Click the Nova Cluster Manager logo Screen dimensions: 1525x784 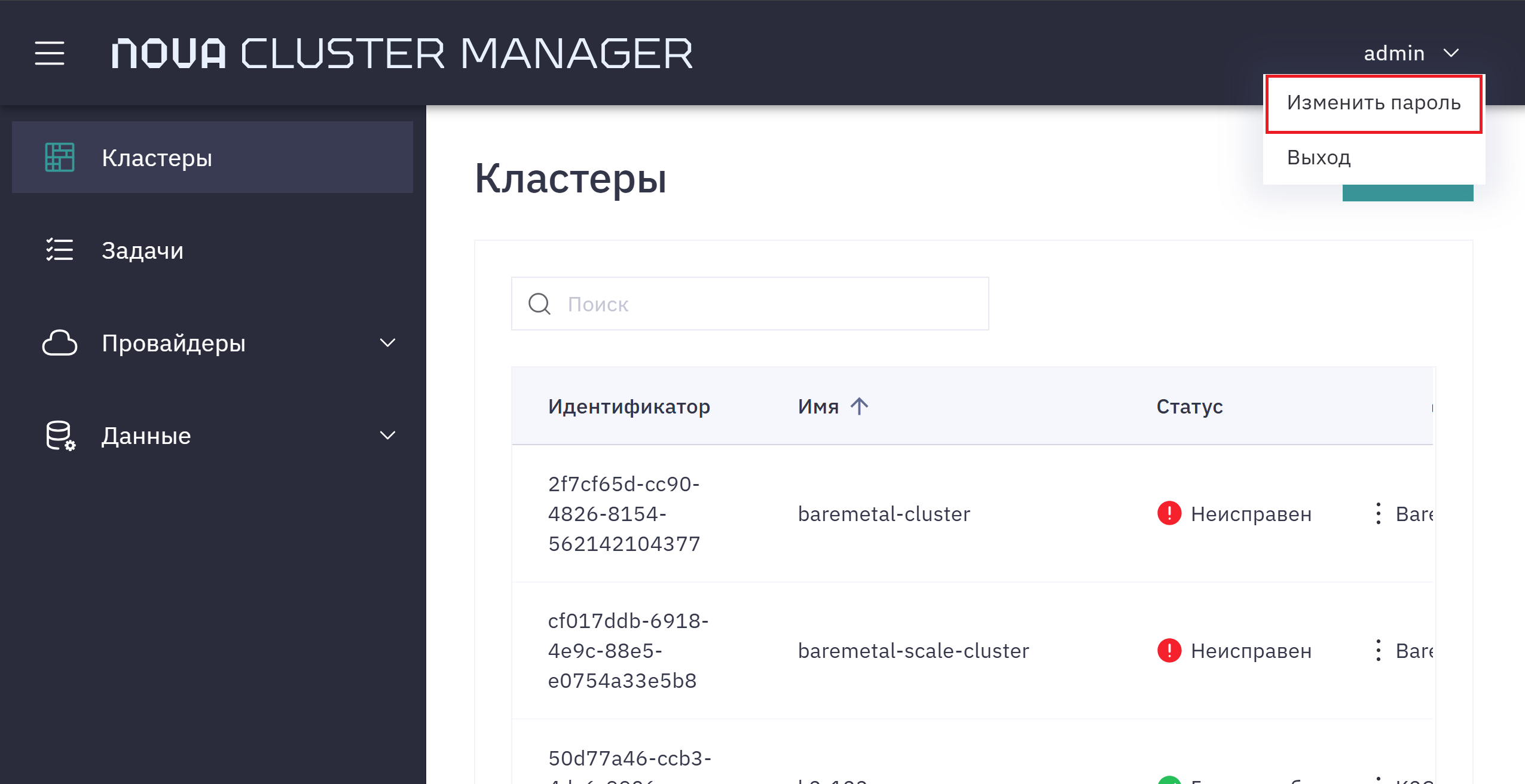pos(402,53)
